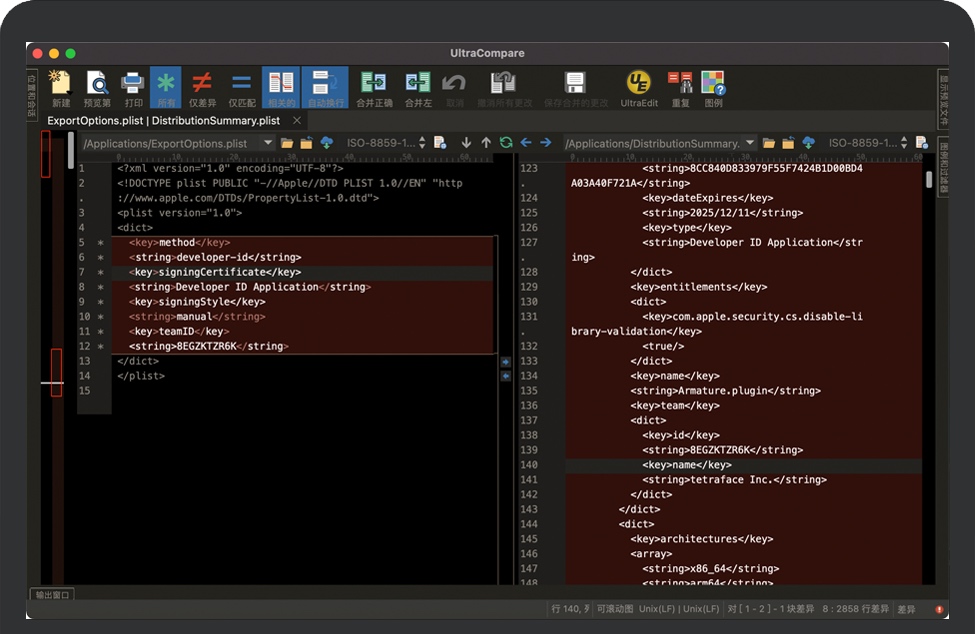975x634 pixels.
Task: Expand left file path ExportOptions.plist dropdown
Action: click(x=267, y=143)
